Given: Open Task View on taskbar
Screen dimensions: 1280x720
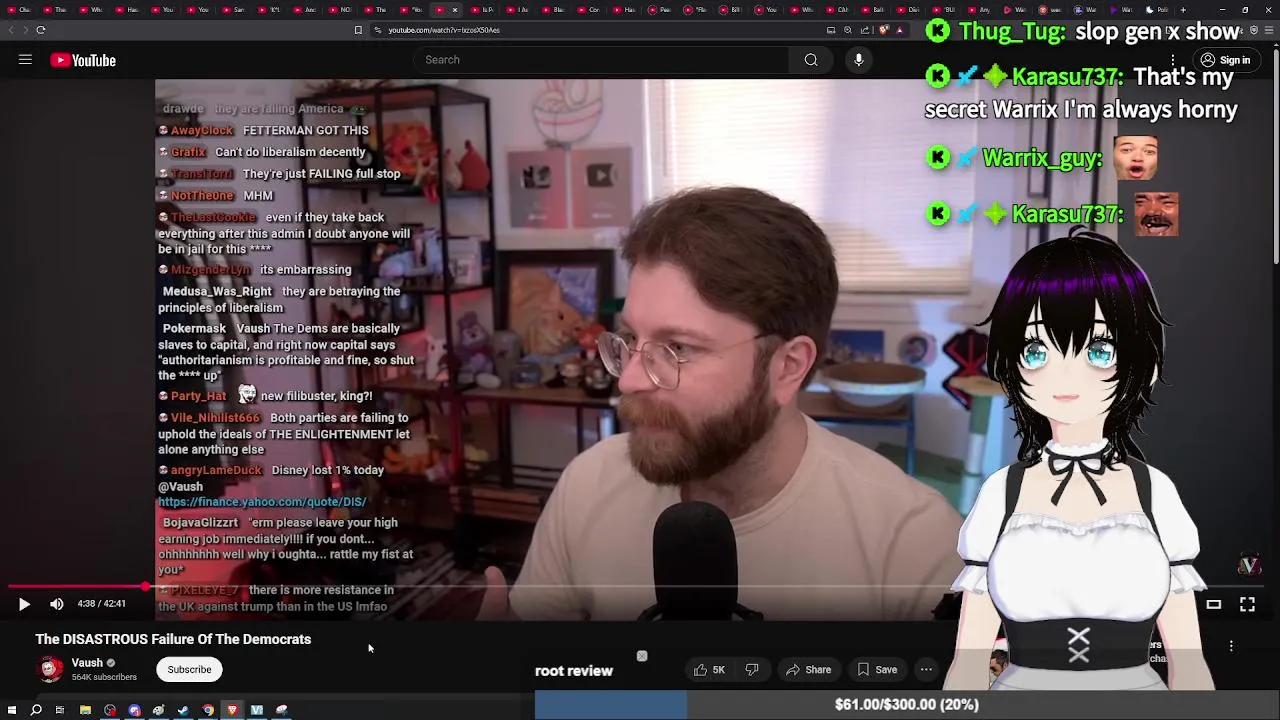Looking at the screenshot, I should coord(60,710).
